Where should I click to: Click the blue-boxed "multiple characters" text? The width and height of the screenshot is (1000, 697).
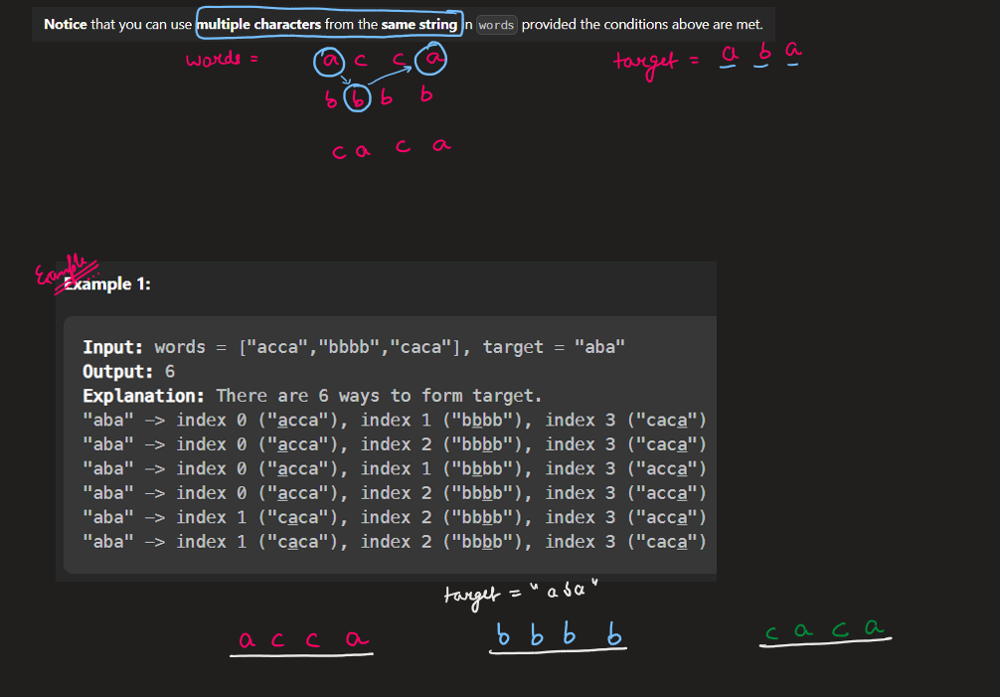click(x=259, y=24)
